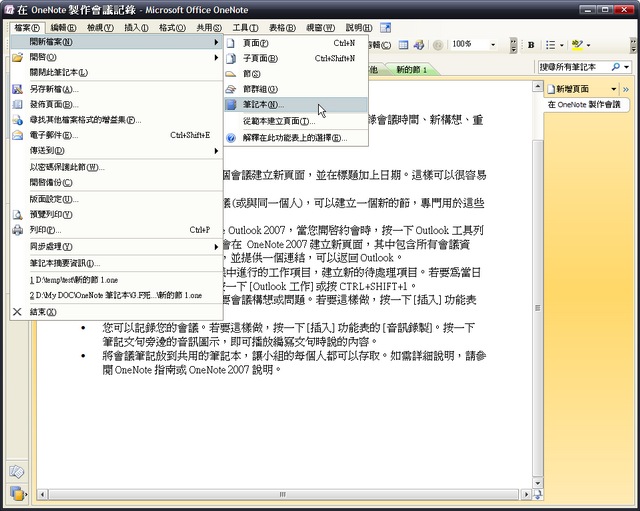Select 關閉此筆記本(L)
The height and width of the screenshot is (511, 640).
(117, 73)
